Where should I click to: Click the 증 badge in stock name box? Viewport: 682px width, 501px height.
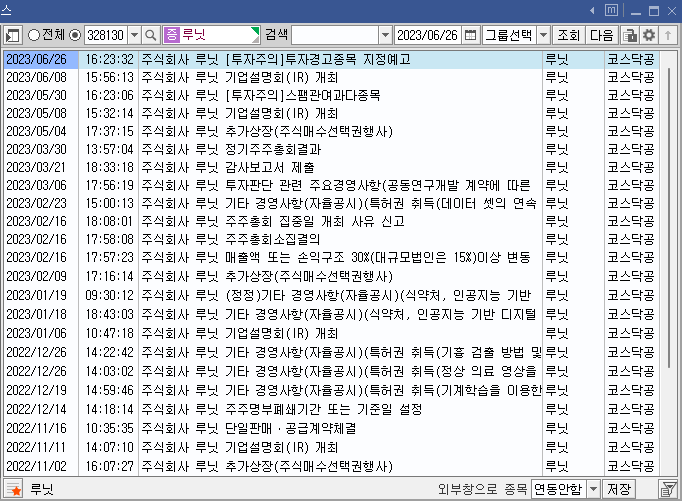pyautogui.click(x=172, y=35)
